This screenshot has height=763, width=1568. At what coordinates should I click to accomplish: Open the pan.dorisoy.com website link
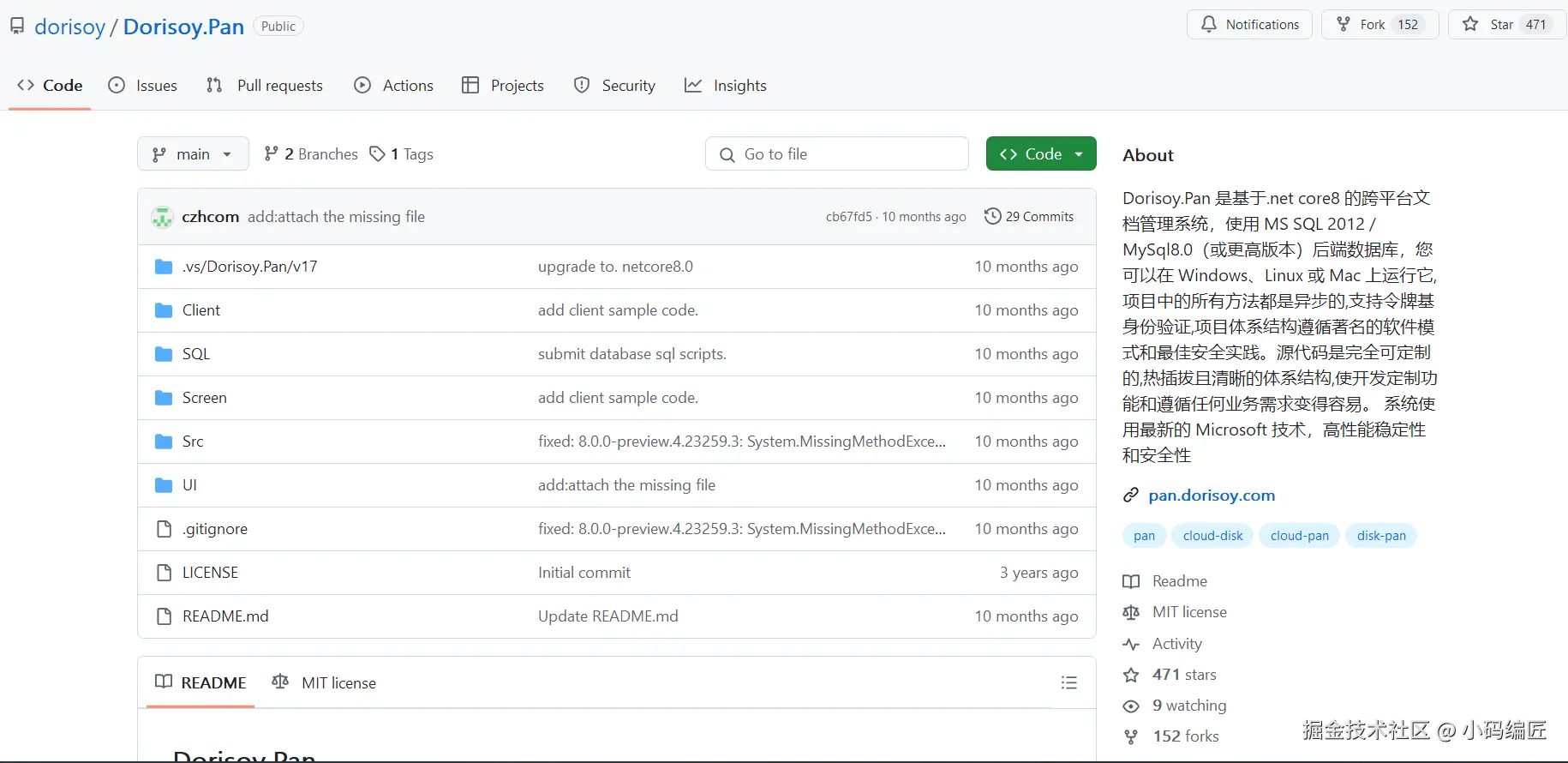[1212, 496]
